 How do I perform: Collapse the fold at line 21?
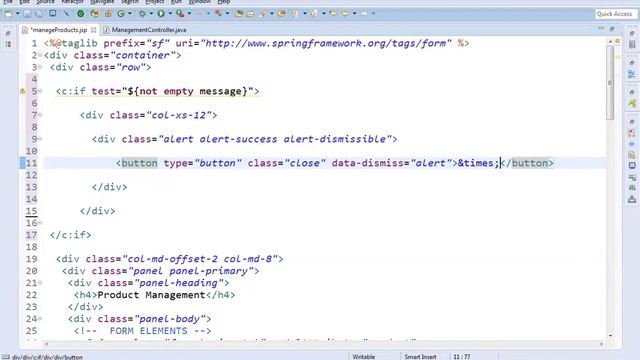(40, 283)
